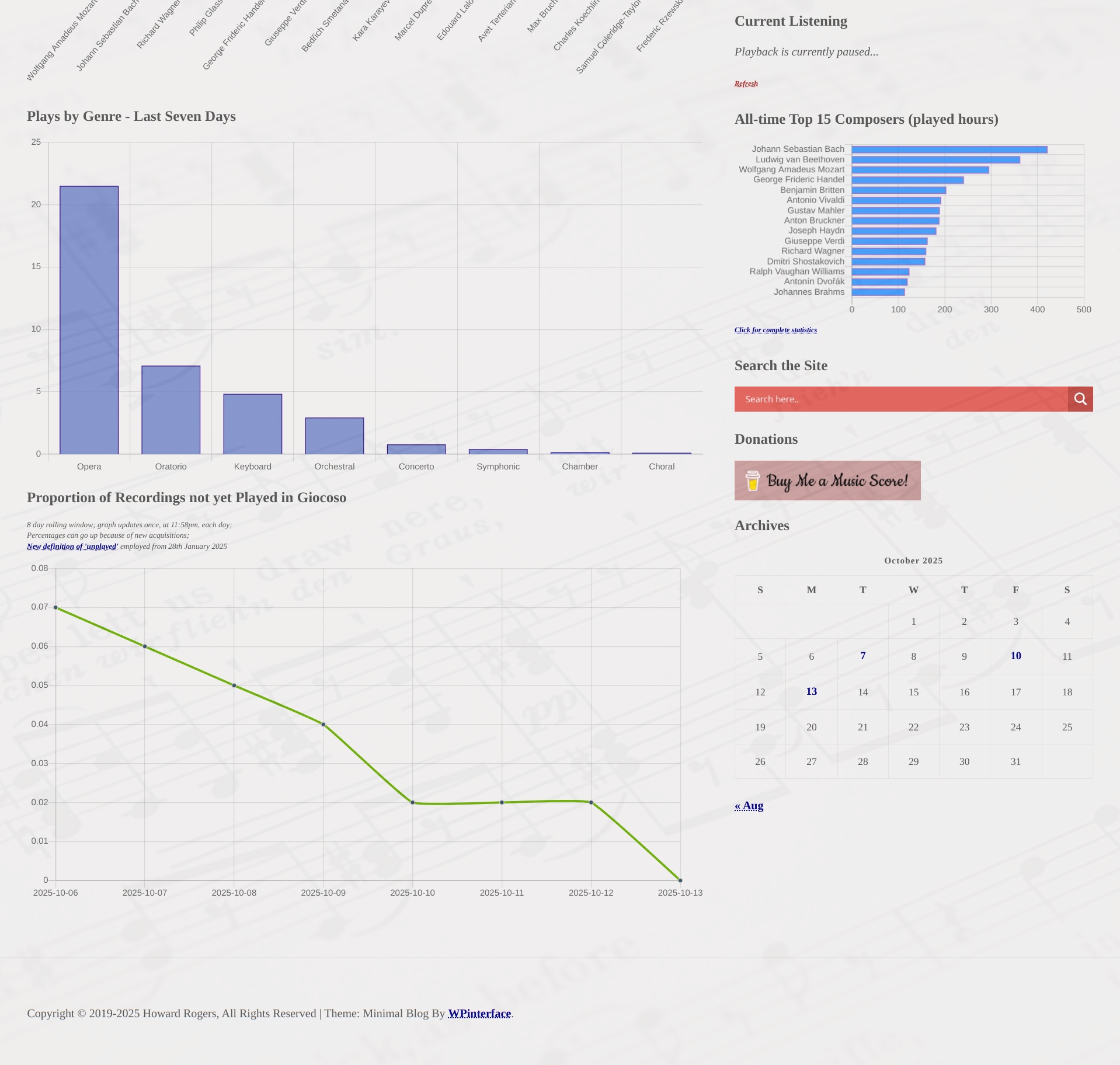The height and width of the screenshot is (1065, 1120).
Task: Click the Johann Sebastian Bach hours bar
Action: click(x=949, y=149)
